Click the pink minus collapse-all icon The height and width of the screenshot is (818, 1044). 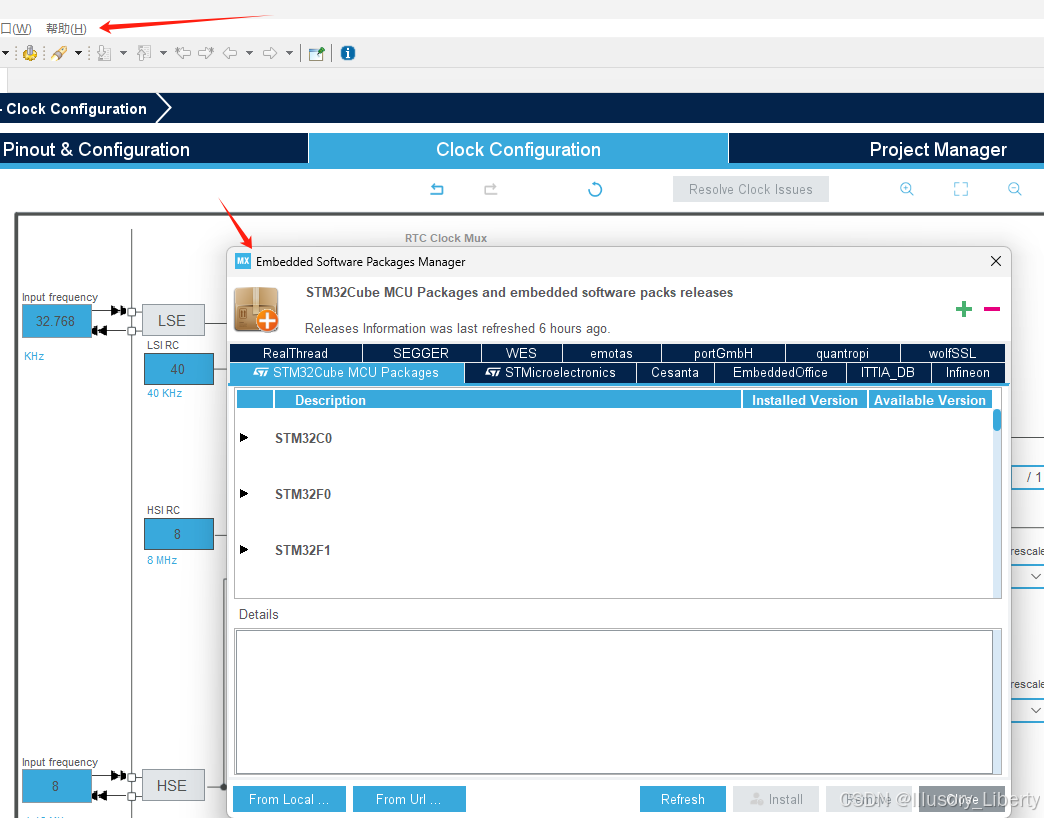(992, 309)
